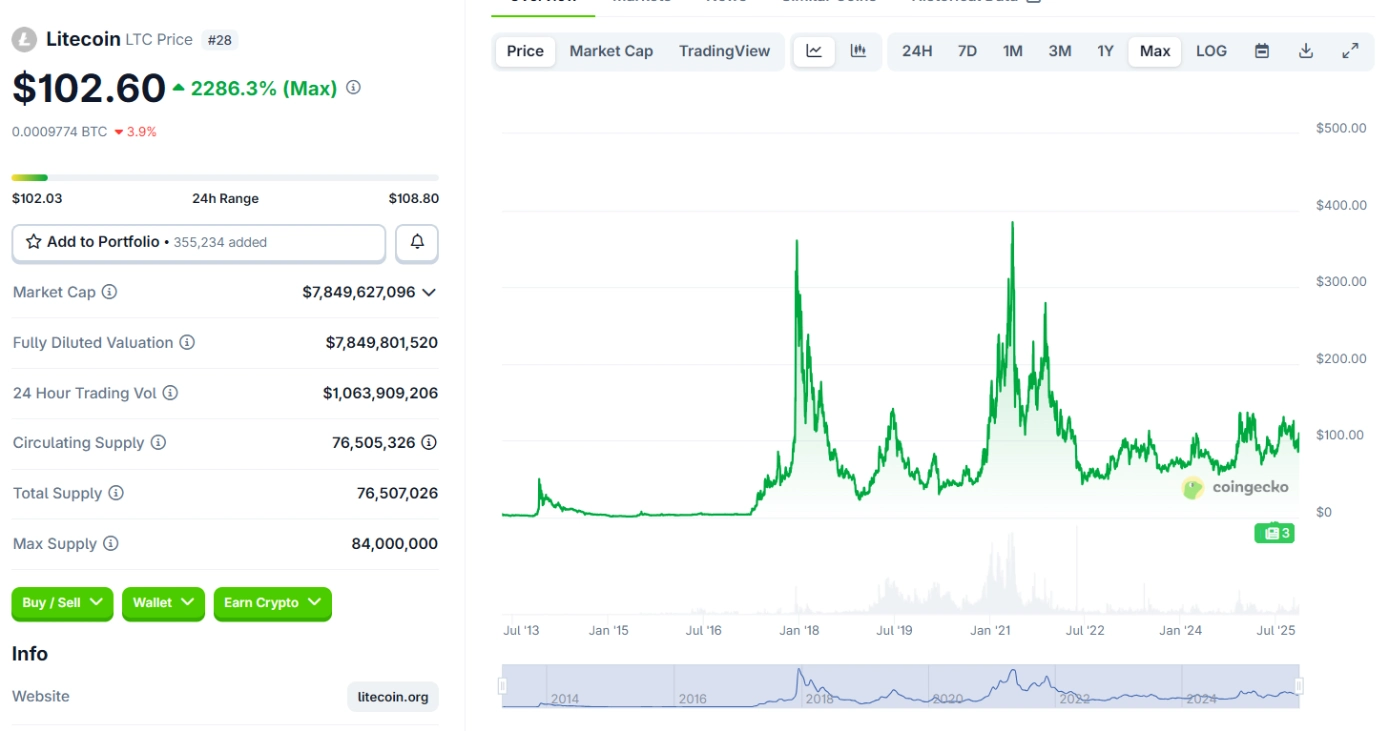Image resolution: width=1389 pixels, height=731 pixels.
Task: Click info icon beside Circulating Supply value
Action: click(x=429, y=442)
